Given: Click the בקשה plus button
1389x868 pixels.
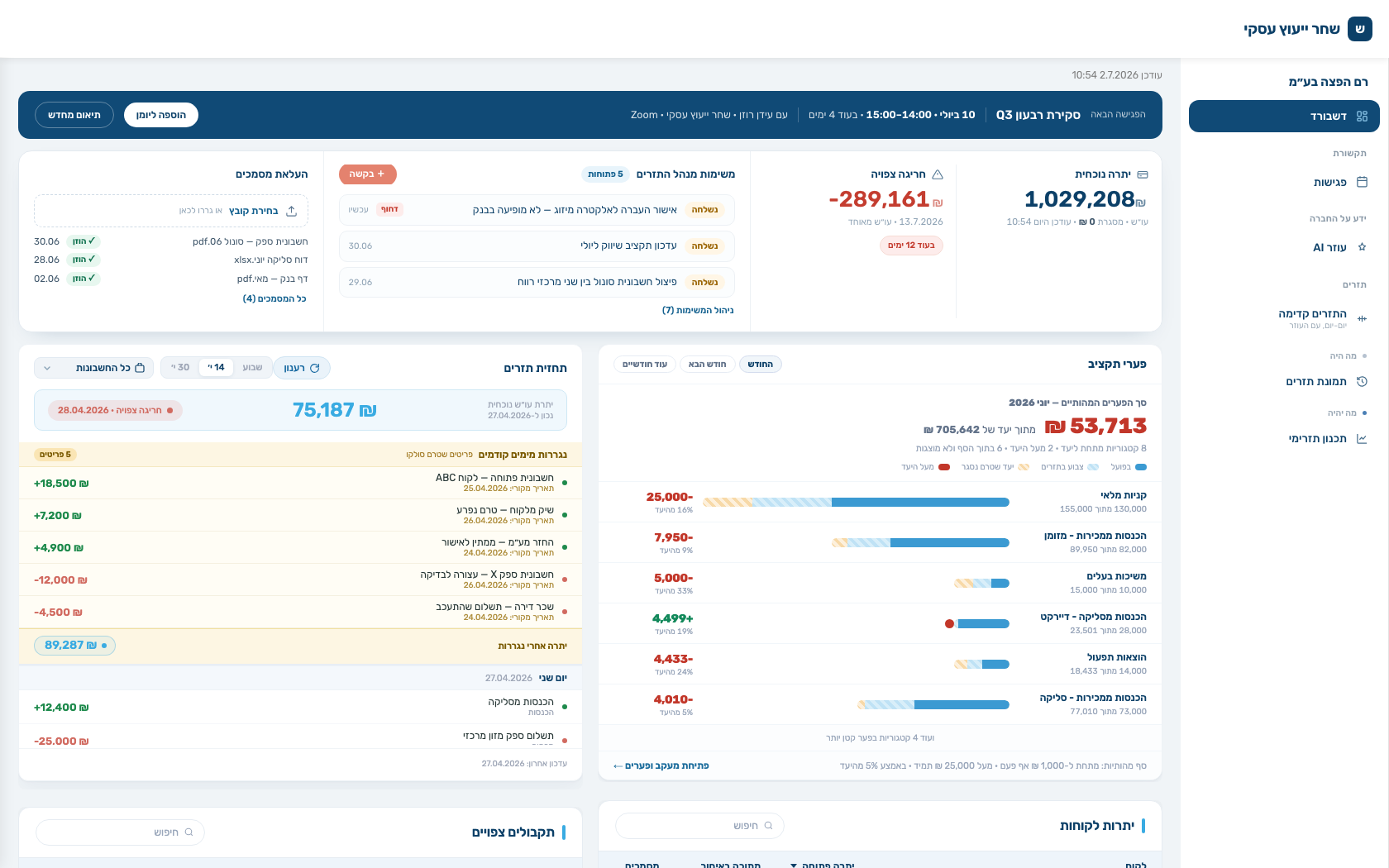Looking at the screenshot, I should pyautogui.click(x=368, y=174).
